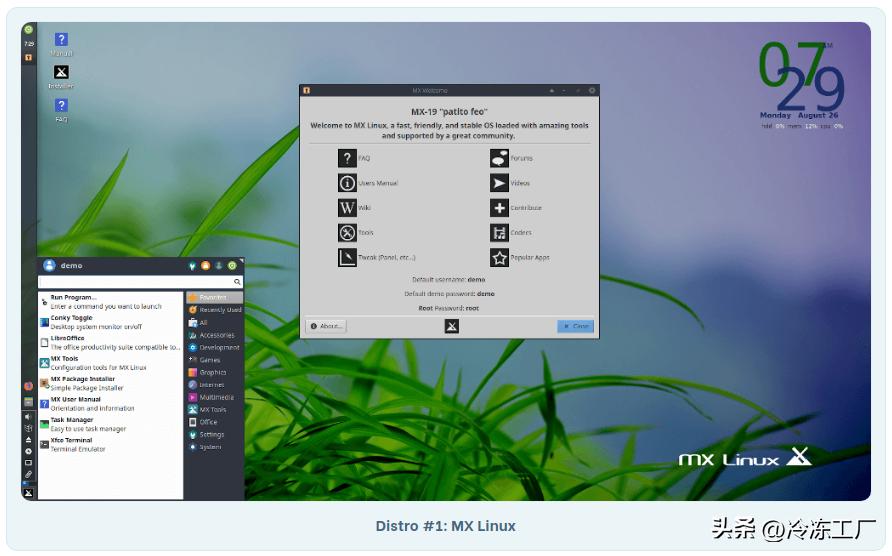Click the volume speaker icon in panel

[28, 417]
